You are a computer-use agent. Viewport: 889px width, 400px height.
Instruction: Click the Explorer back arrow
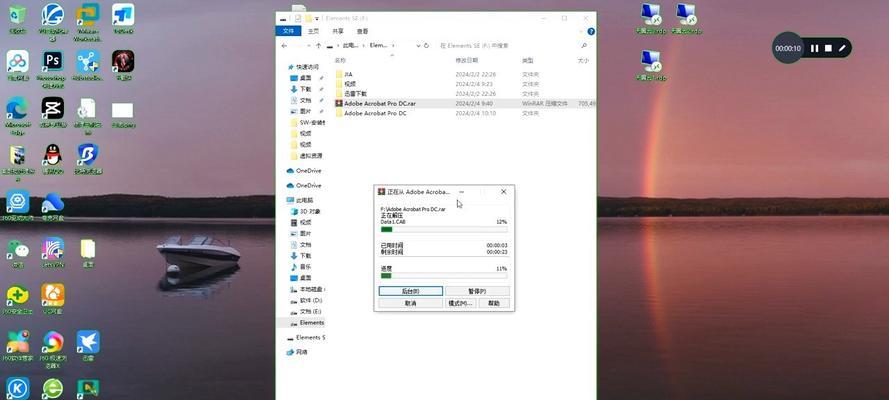coord(284,45)
